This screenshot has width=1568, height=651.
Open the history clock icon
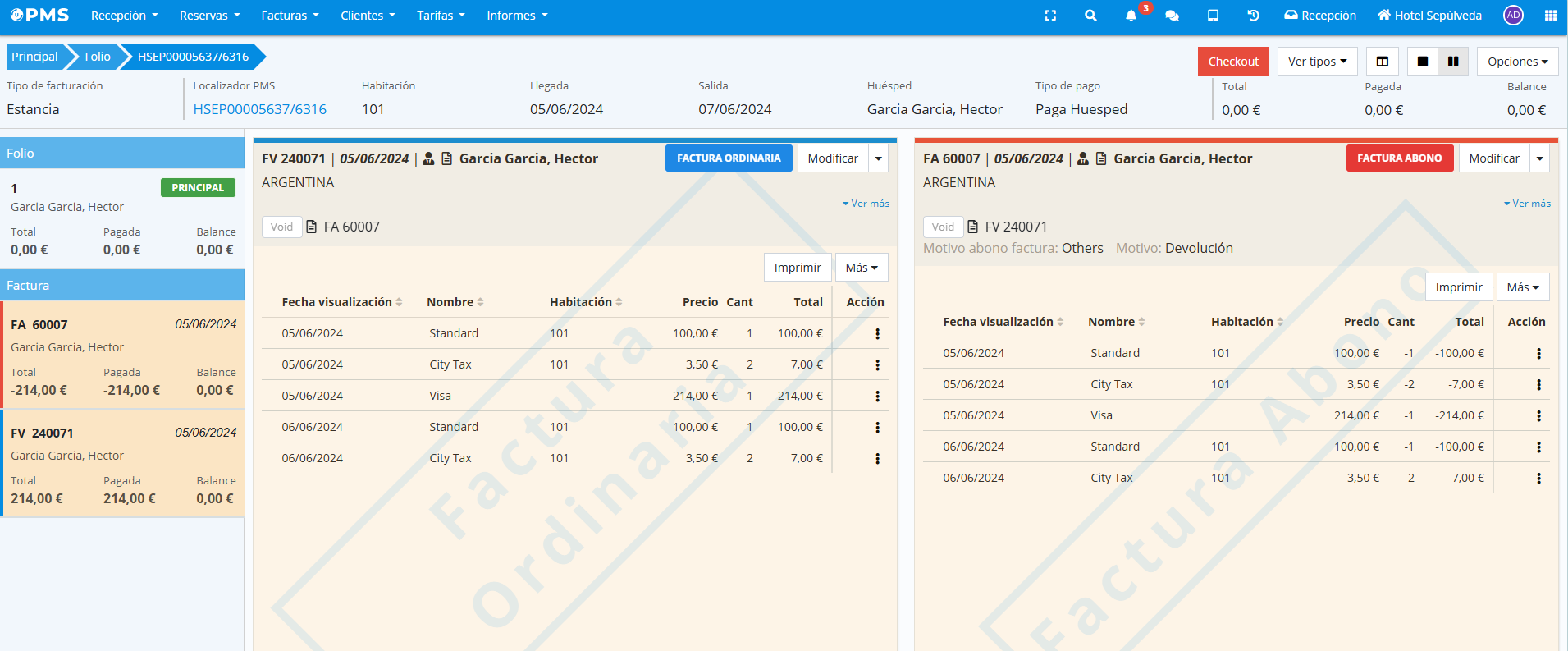[1253, 16]
